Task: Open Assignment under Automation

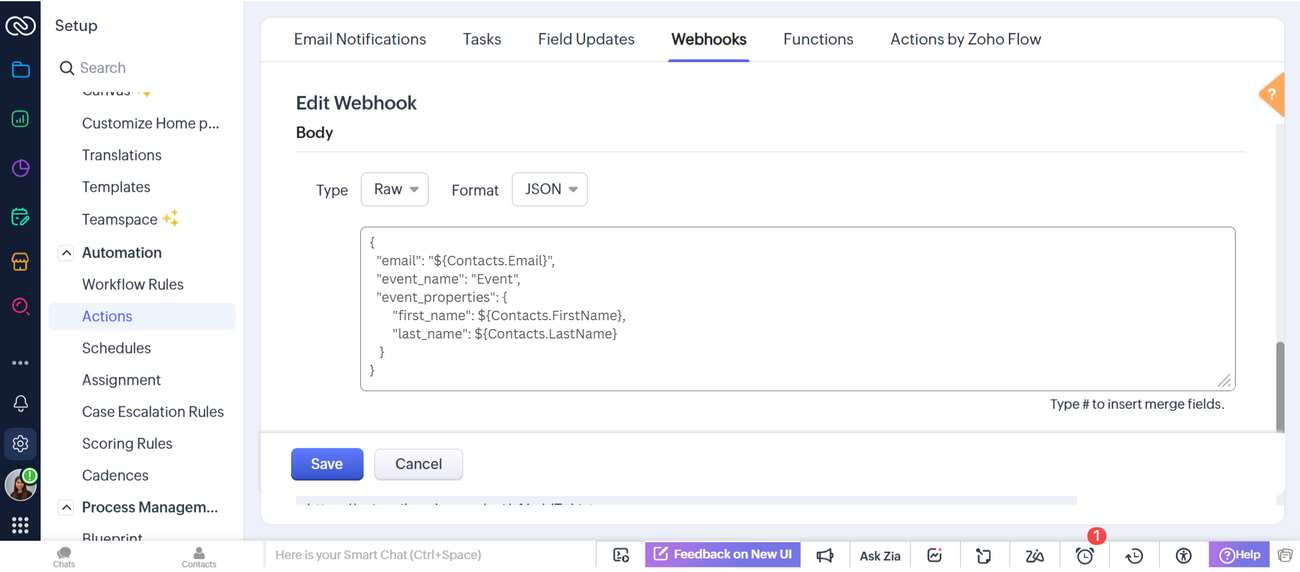Action: (x=121, y=380)
